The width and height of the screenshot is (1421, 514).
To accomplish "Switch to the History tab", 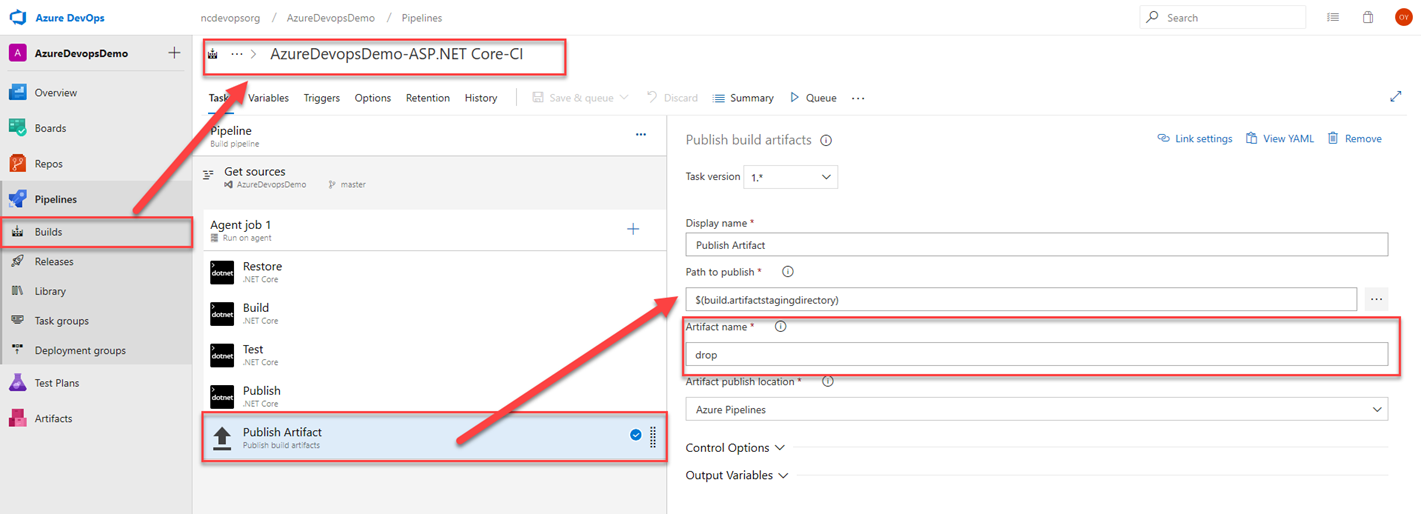I will tap(481, 98).
